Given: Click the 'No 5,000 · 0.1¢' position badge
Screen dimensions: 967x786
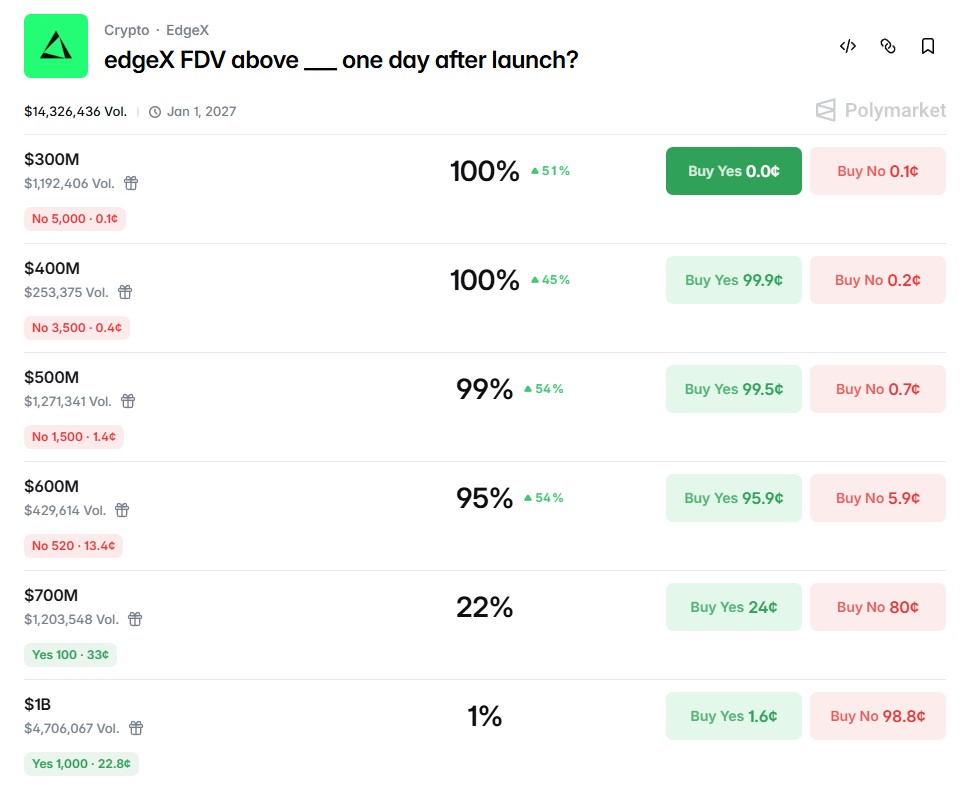Looking at the screenshot, I should (x=75, y=218).
